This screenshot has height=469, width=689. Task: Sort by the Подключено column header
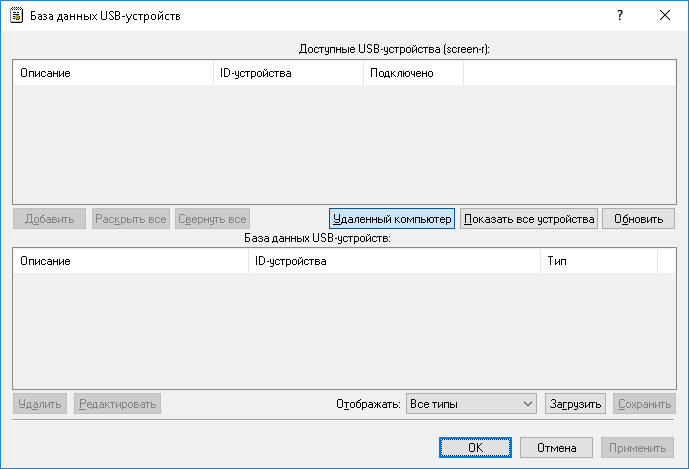point(412,74)
